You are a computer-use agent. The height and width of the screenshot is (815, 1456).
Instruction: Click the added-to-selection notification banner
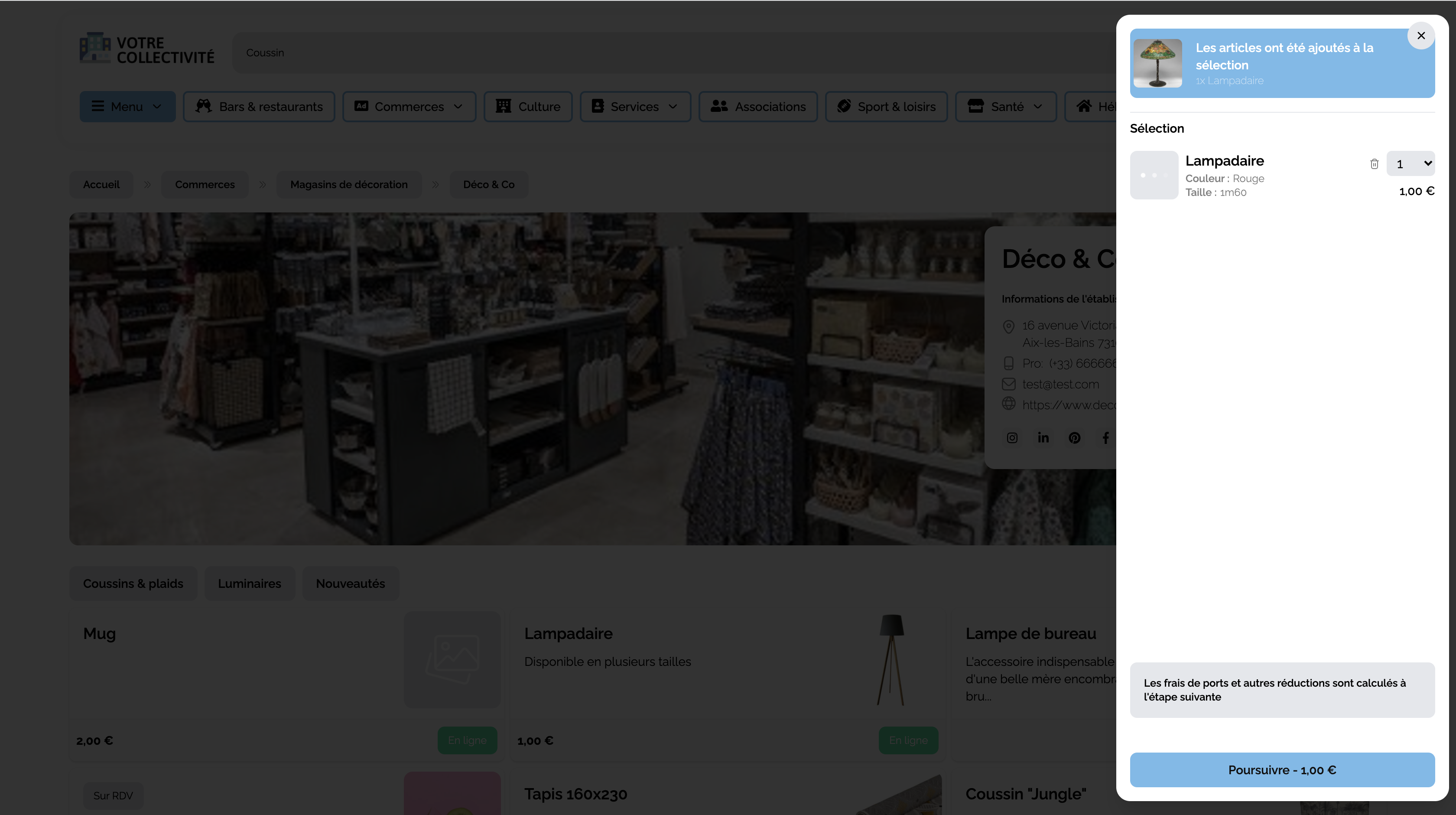[x=1282, y=63]
